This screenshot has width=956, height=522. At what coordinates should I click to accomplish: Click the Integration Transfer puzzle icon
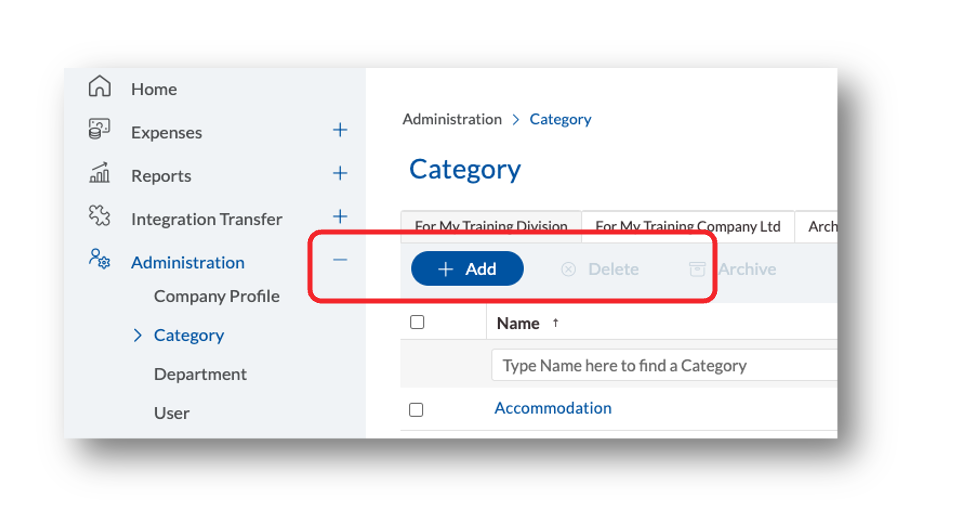(99, 217)
